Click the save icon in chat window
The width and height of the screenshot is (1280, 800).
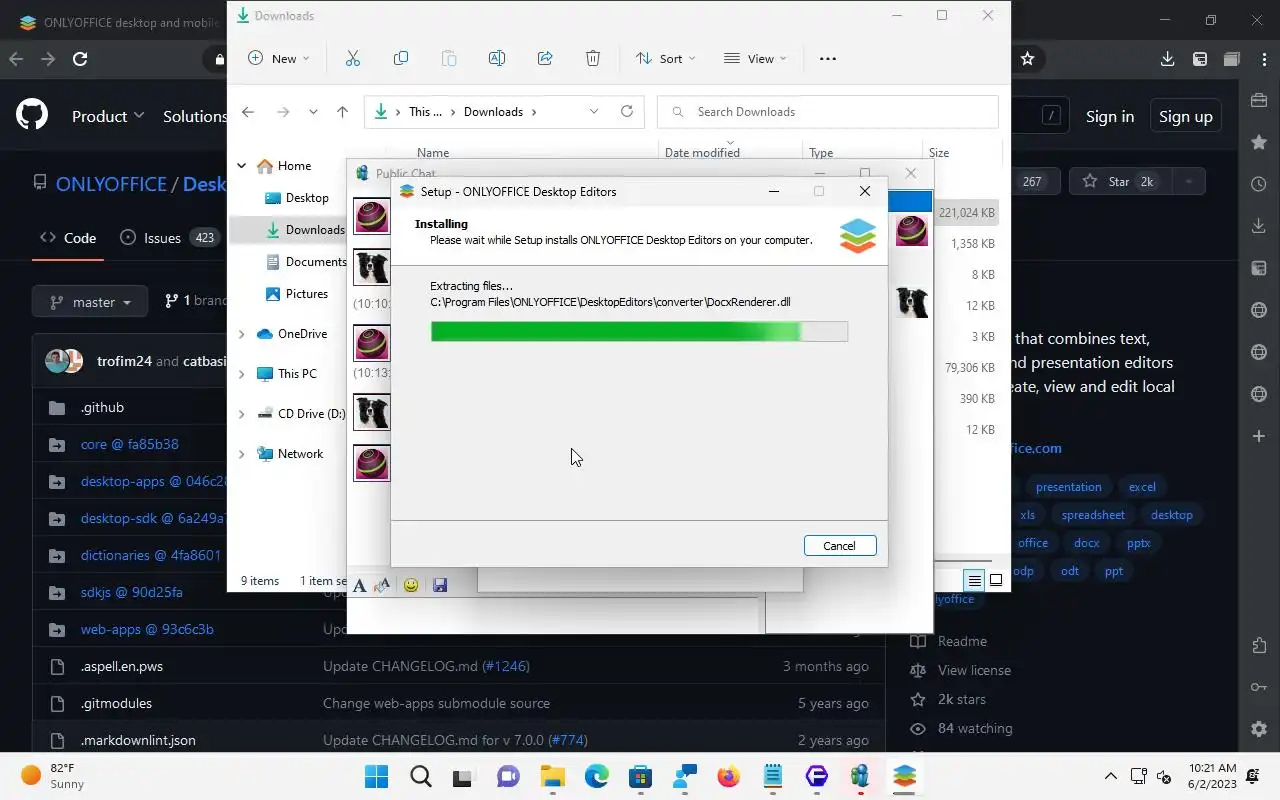(x=440, y=586)
